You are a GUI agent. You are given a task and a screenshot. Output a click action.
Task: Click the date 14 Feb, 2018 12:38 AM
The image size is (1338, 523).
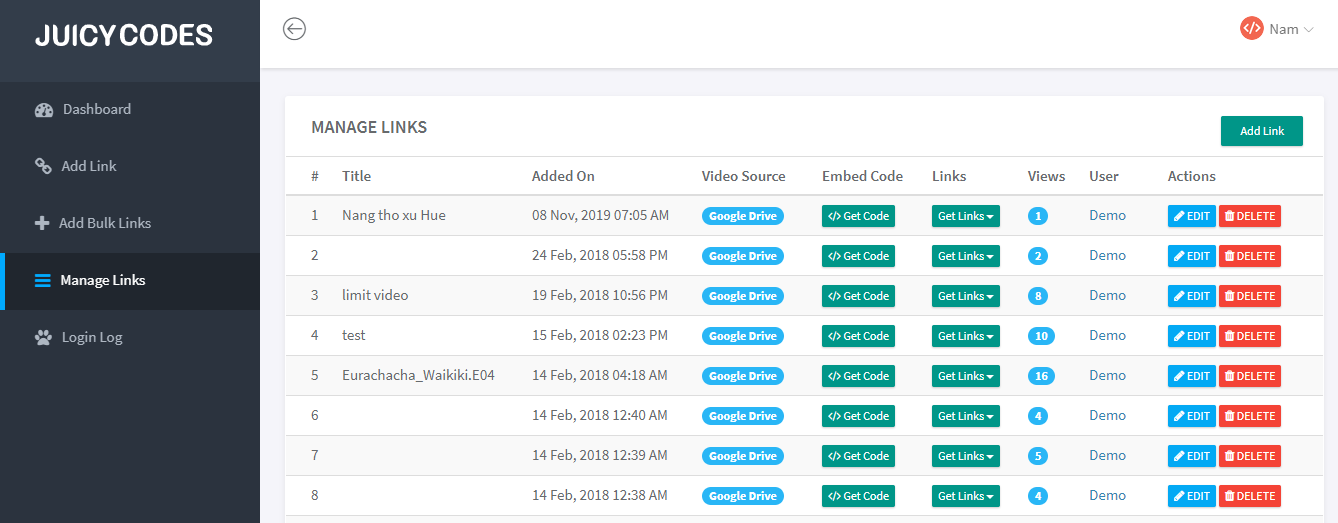point(600,495)
